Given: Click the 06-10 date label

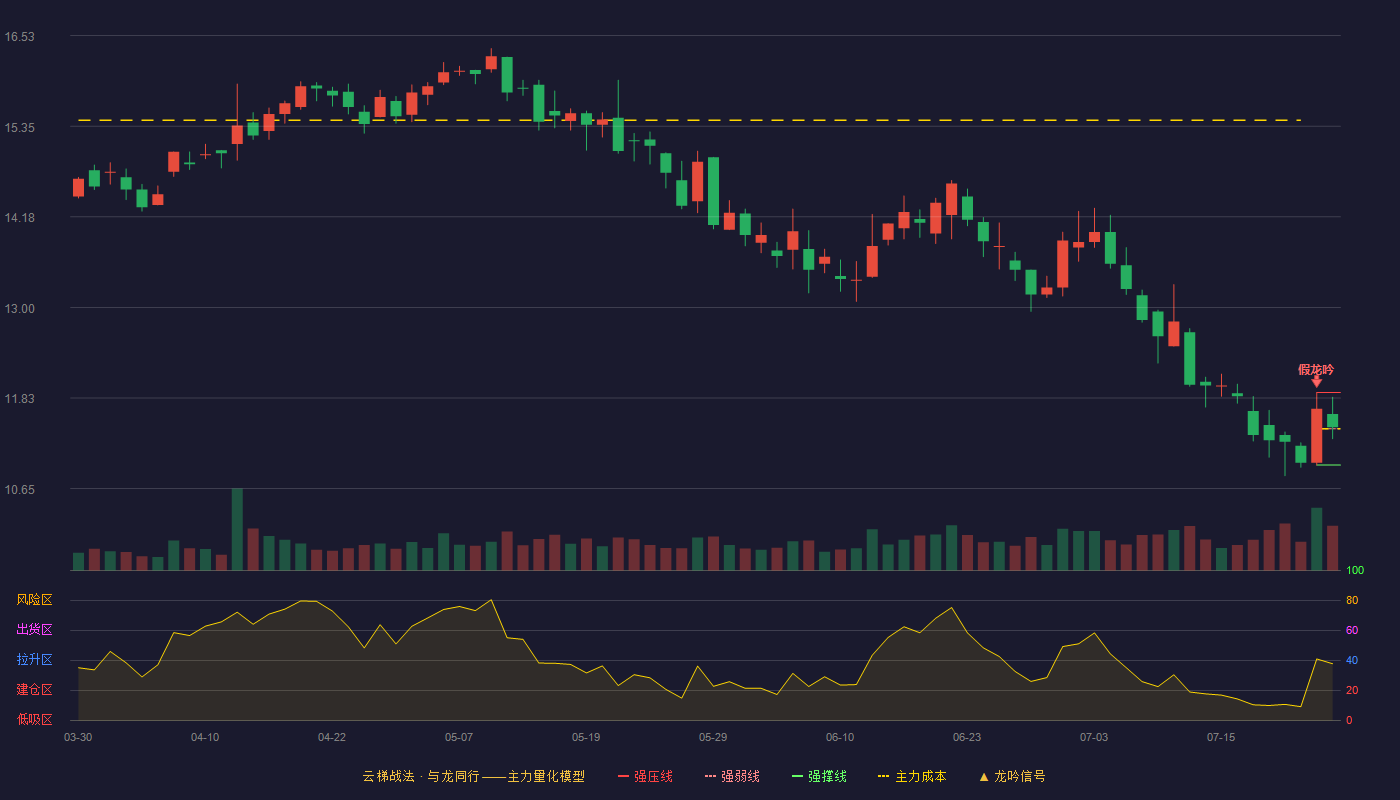Looking at the screenshot, I should [840, 737].
